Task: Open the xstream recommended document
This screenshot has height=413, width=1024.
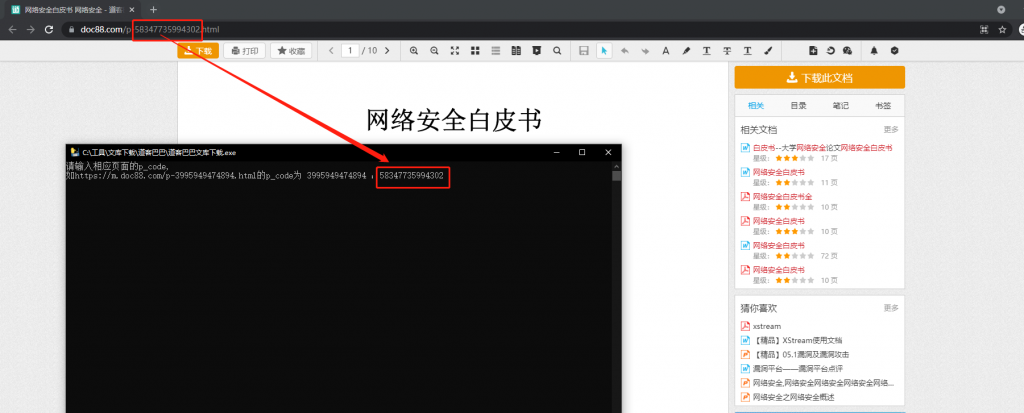Action: [767, 326]
